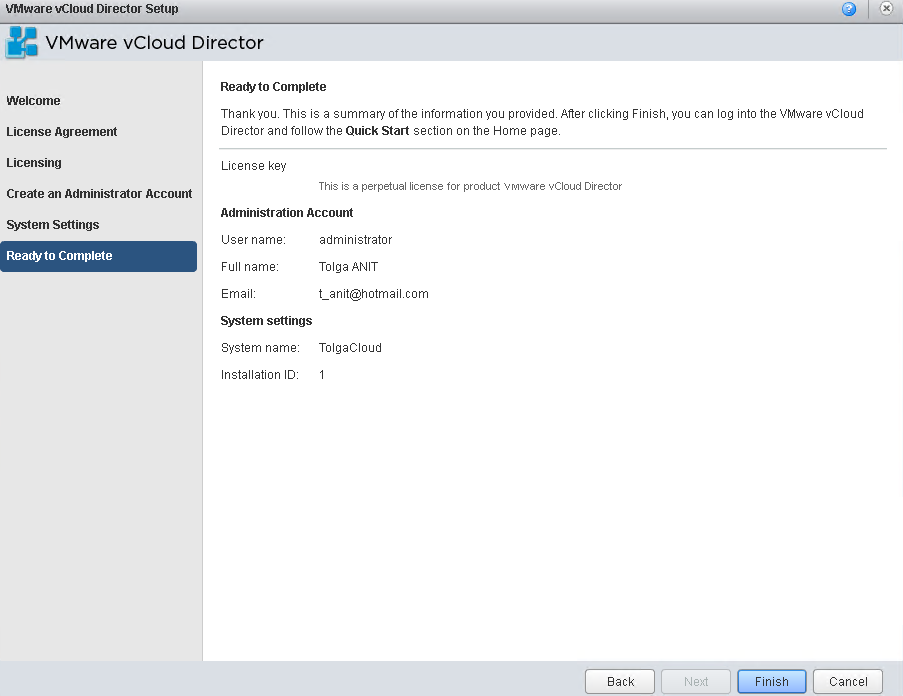The image size is (903, 696).
Task: Click the Email: label
Action: tap(238, 294)
